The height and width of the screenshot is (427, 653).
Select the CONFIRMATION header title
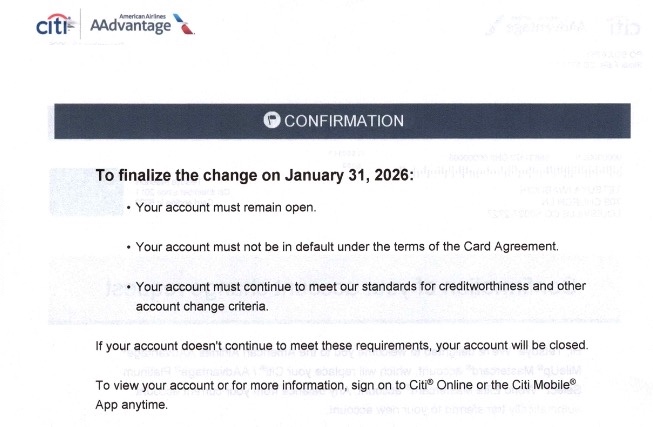343,121
